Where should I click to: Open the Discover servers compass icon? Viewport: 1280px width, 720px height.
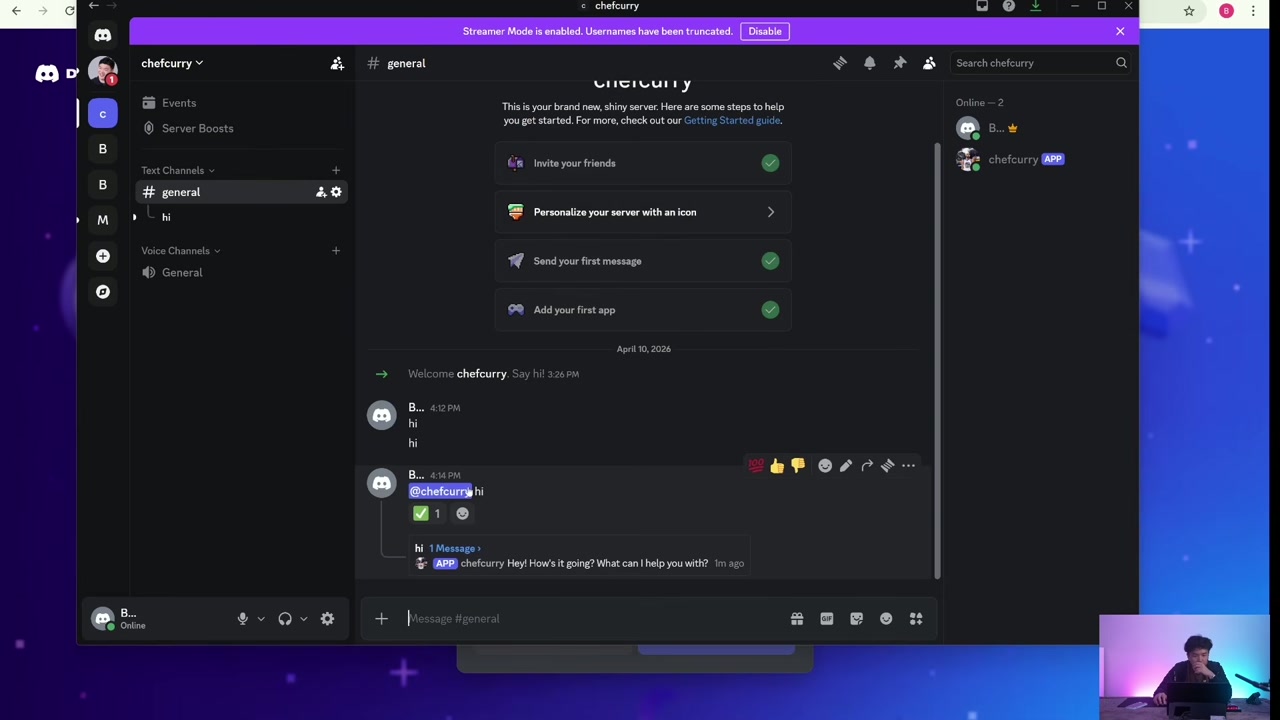[x=102, y=292]
